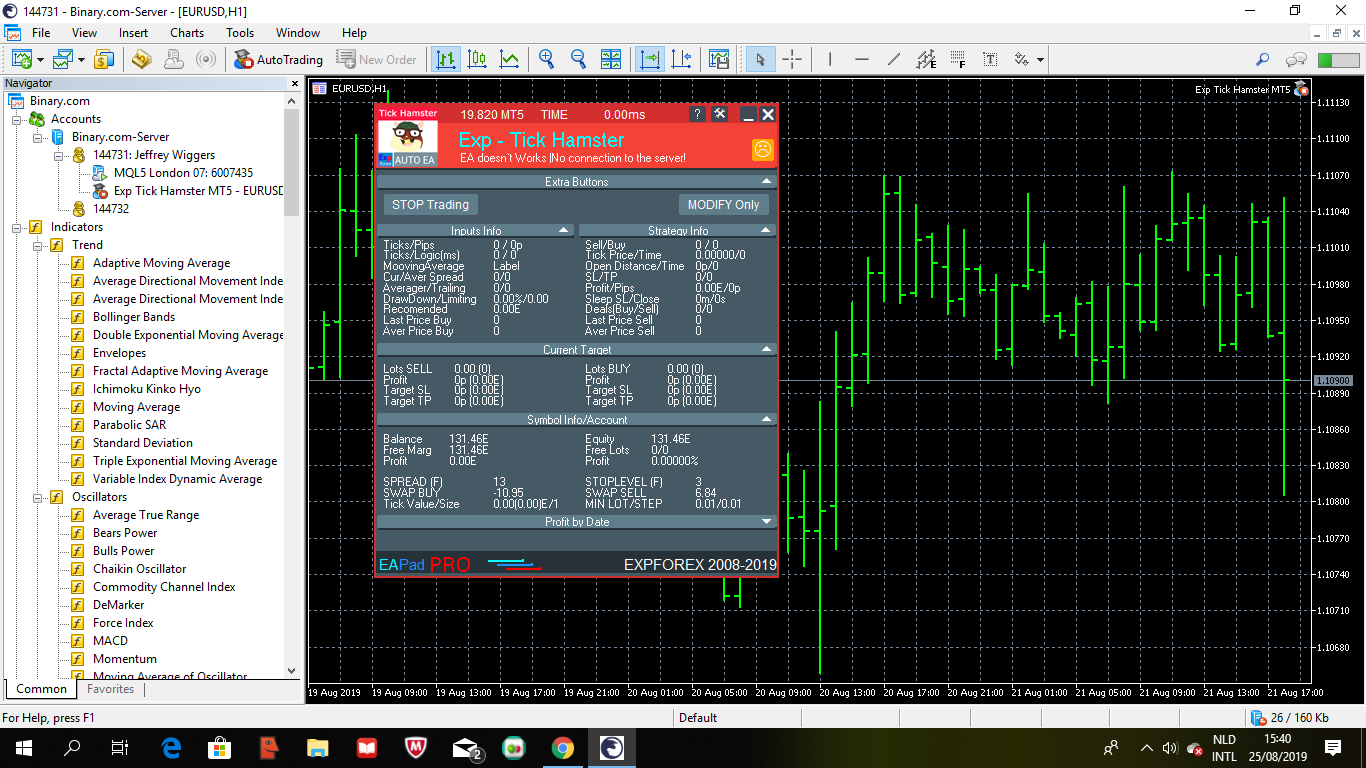This screenshot has height=768, width=1366.
Task: Open the File menu
Action: click(41, 33)
